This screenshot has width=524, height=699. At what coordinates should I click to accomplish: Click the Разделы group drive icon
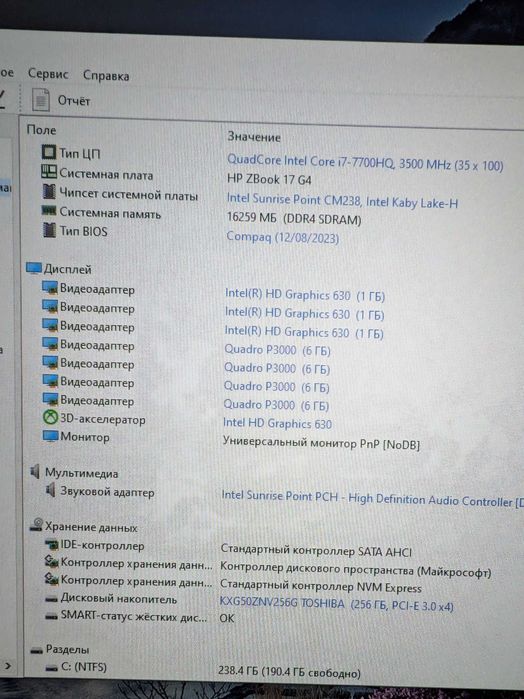37,650
